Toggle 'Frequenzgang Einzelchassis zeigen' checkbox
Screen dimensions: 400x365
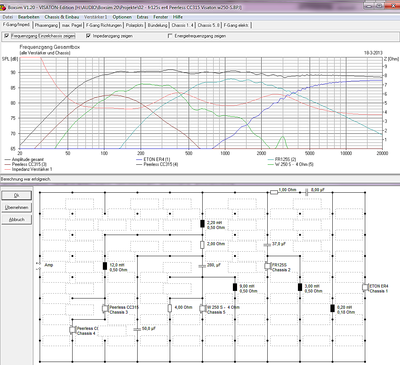pos(7,36)
